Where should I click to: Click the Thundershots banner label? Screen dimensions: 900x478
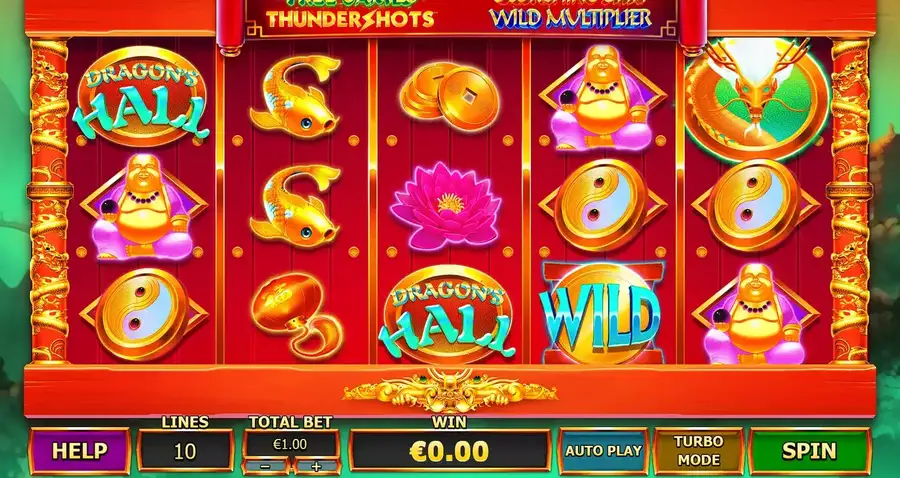coord(350,19)
